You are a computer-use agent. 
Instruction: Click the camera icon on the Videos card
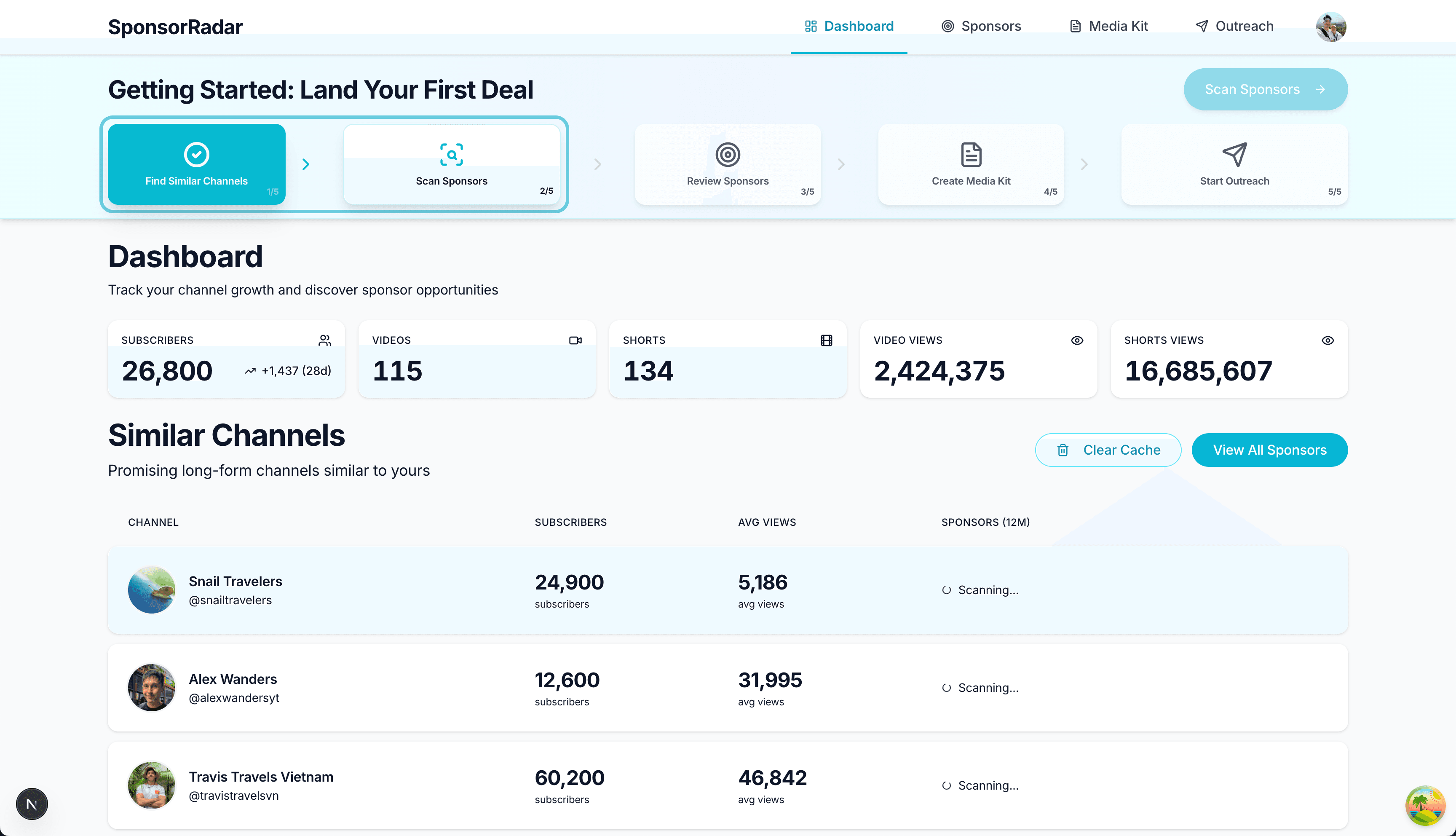point(575,340)
